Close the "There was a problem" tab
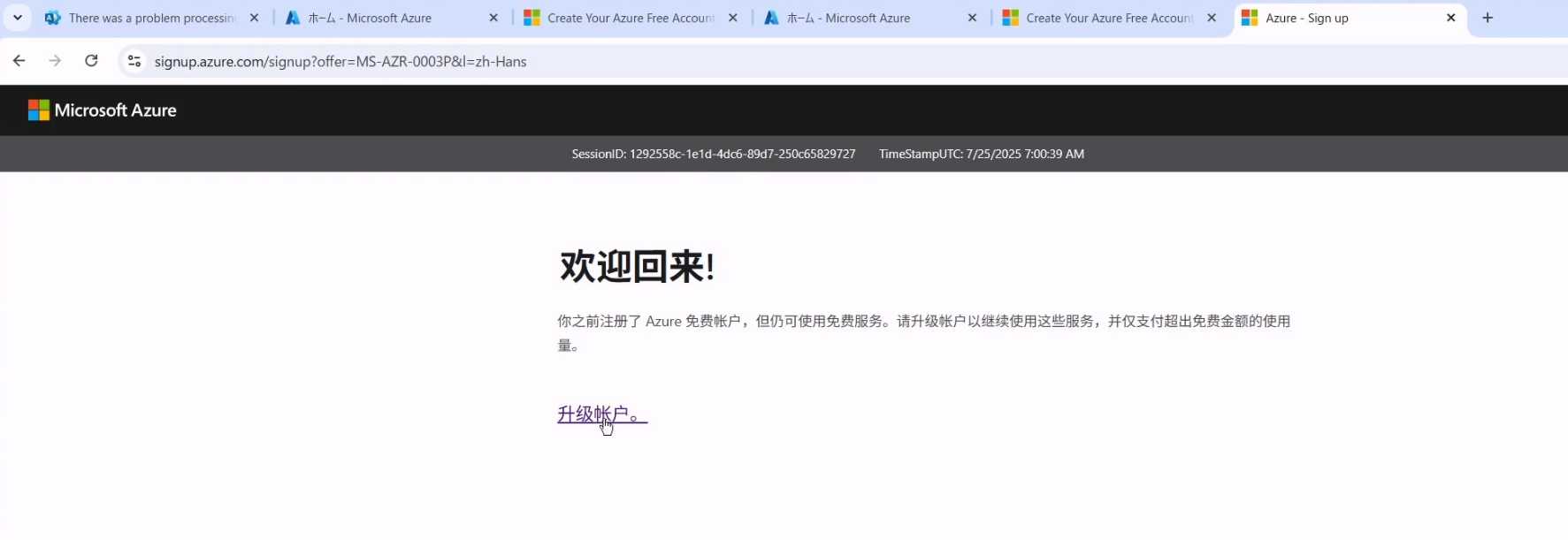Viewport: 1568px width, 540px height. pos(254,18)
